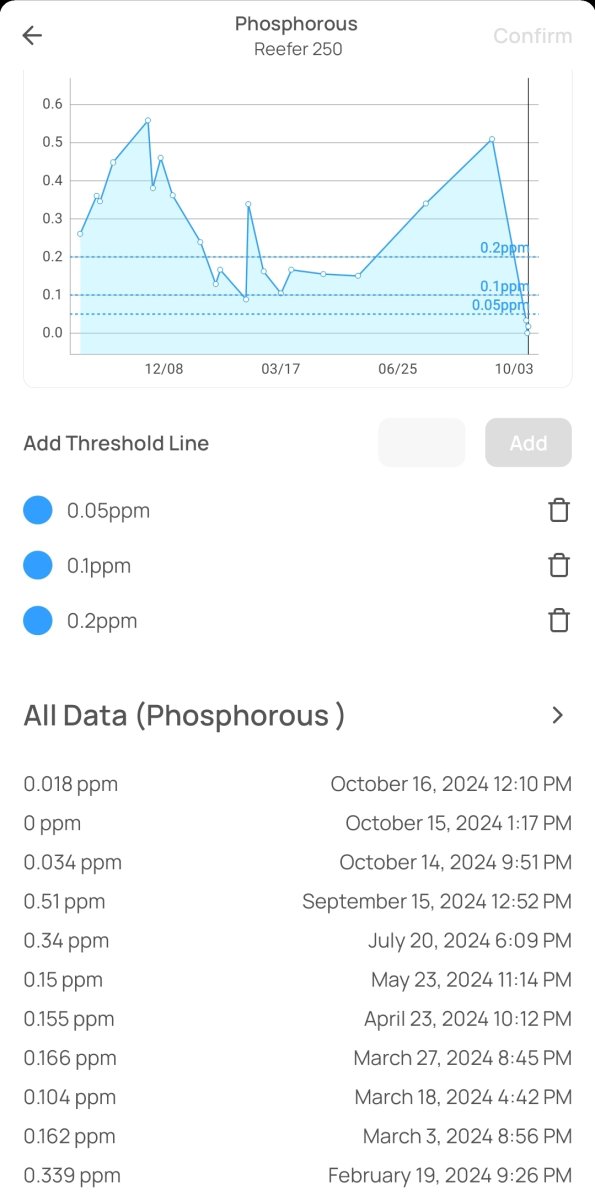Image resolution: width=595 pixels, height=1200 pixels.
Task: Open the 0.018 ppm October 16 entry
Action: tap(298, 784)
